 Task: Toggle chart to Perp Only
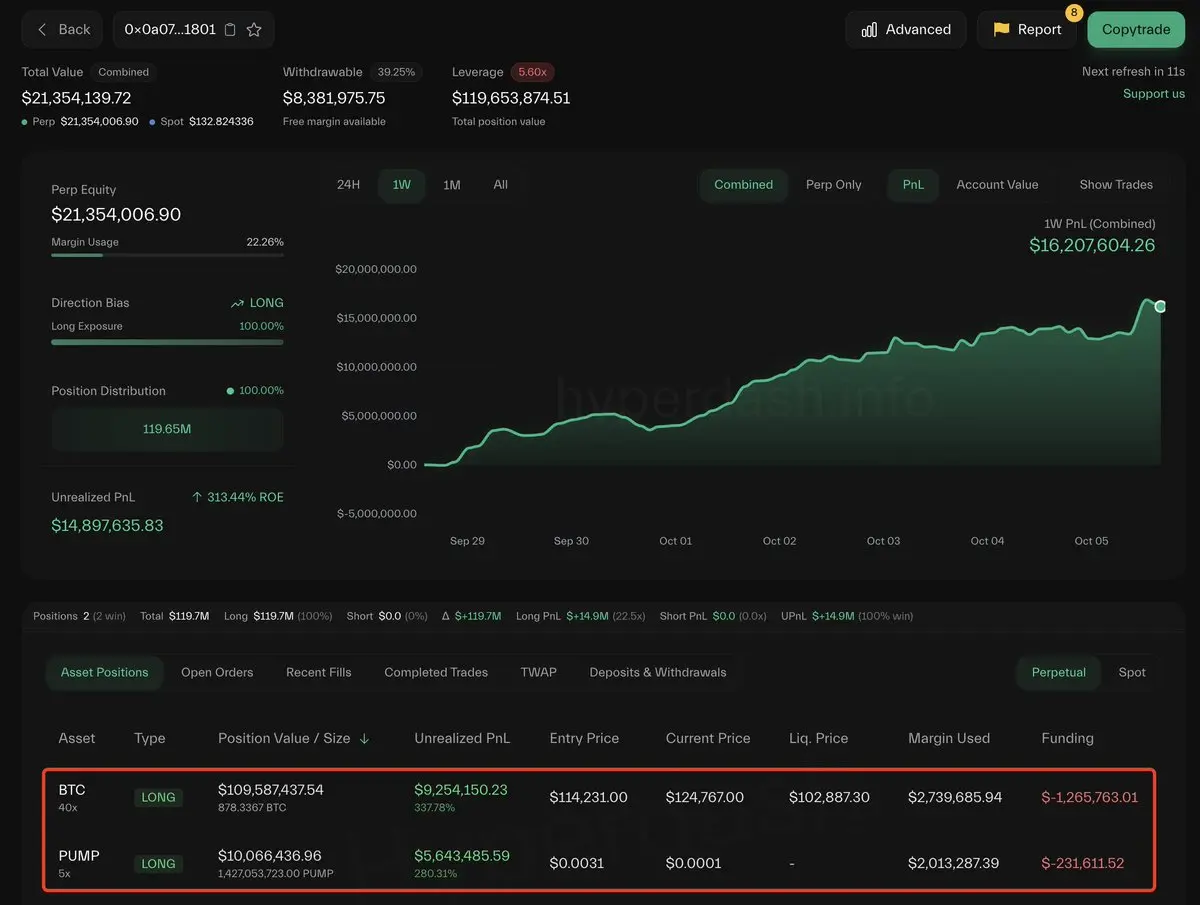[833, 185]
